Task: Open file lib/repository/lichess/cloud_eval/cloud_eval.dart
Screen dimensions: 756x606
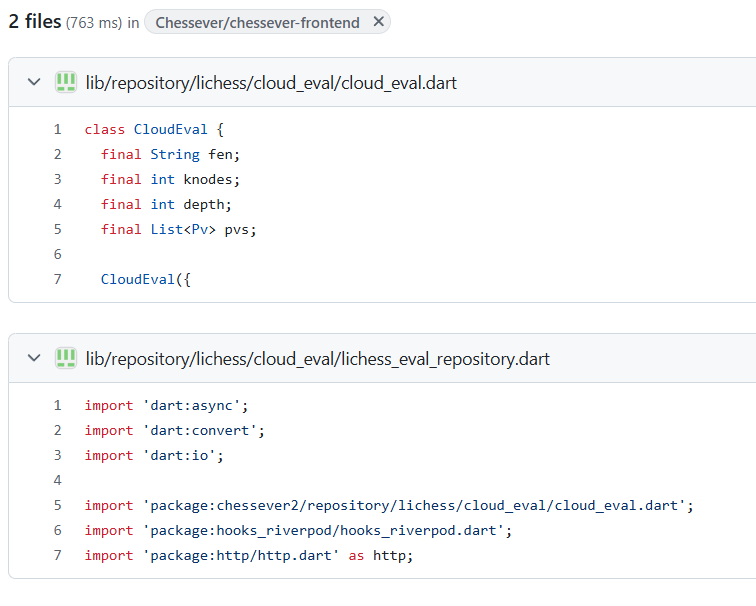Action: point(271,83)
